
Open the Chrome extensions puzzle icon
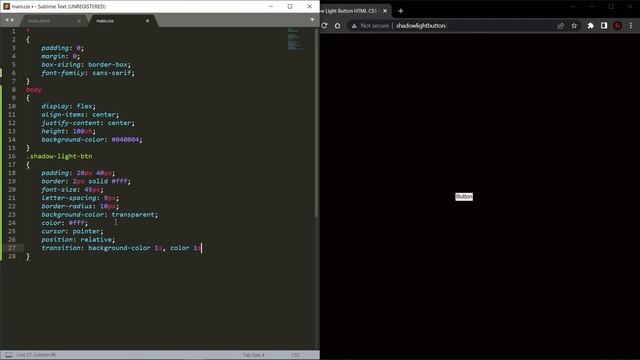[591, 26]
